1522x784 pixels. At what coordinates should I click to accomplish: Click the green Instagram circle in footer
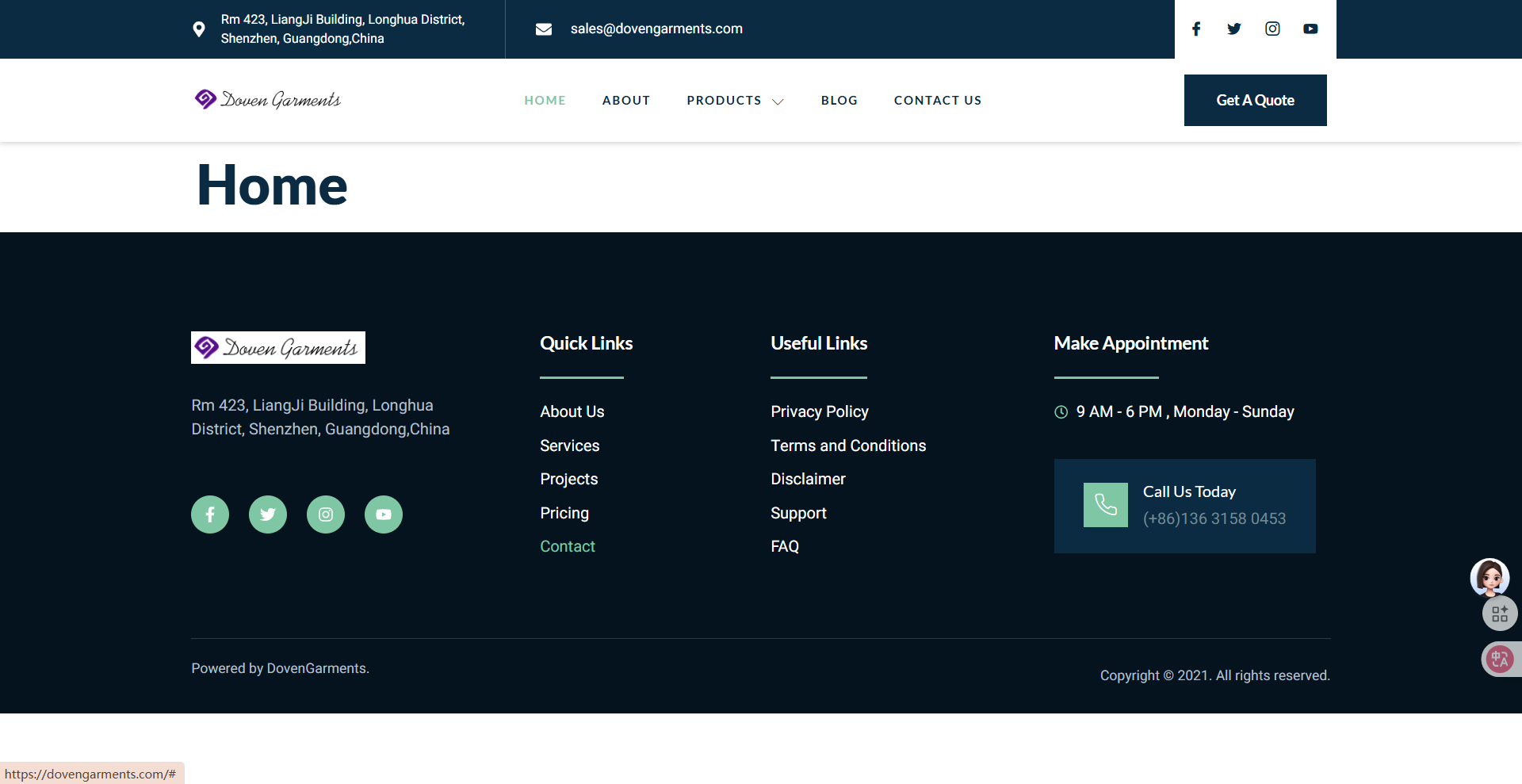(326, 514)
